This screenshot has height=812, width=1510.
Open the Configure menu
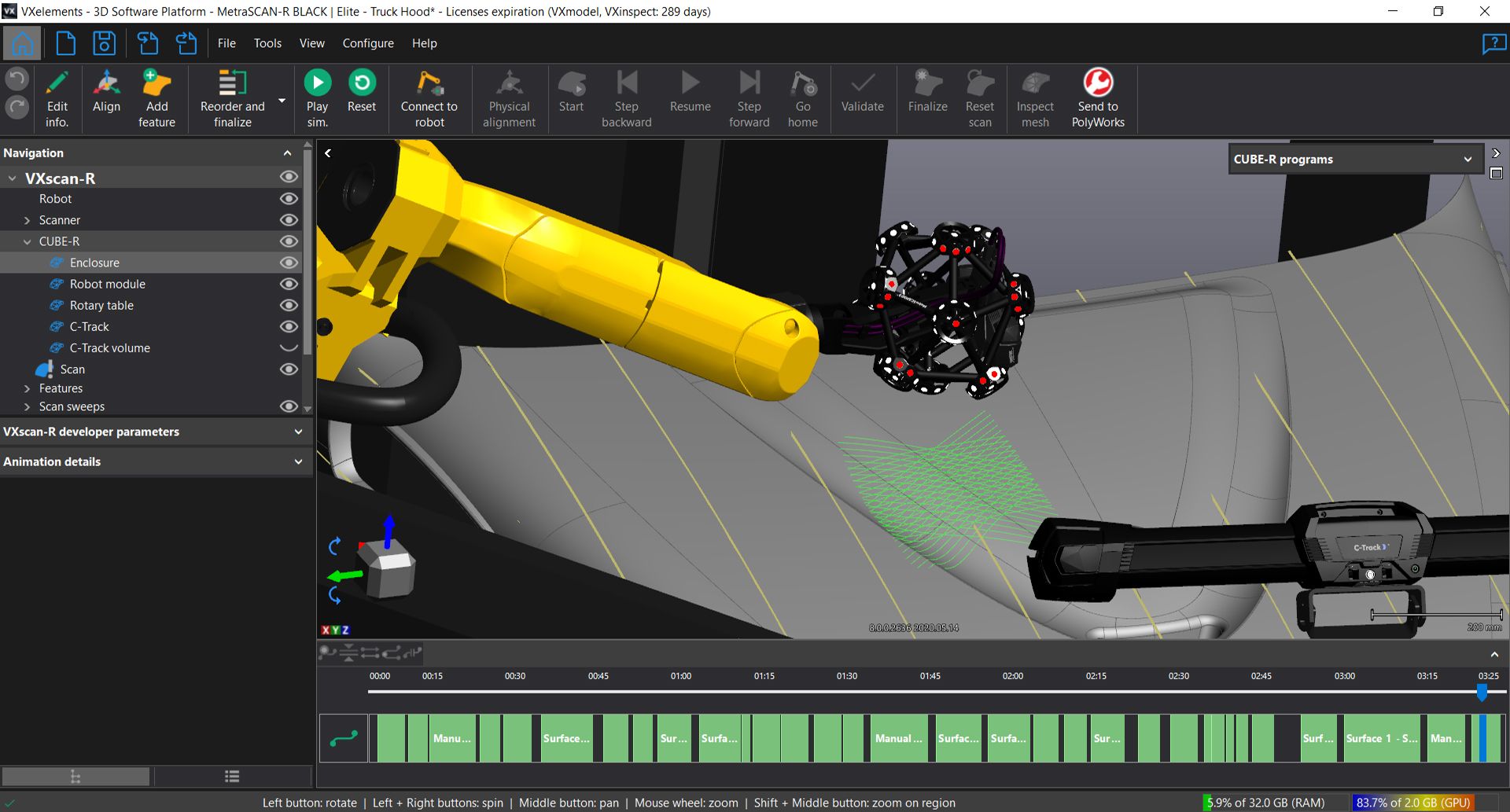click(x=368, y=43)
